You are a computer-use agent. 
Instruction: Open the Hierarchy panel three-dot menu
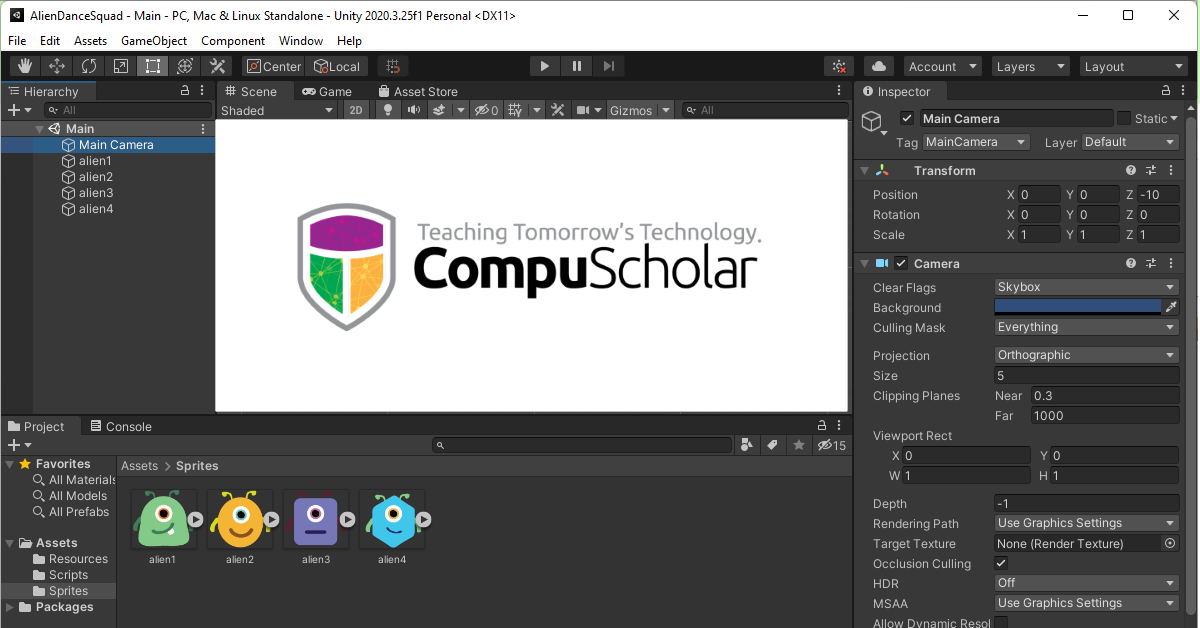tap(203, 91)
